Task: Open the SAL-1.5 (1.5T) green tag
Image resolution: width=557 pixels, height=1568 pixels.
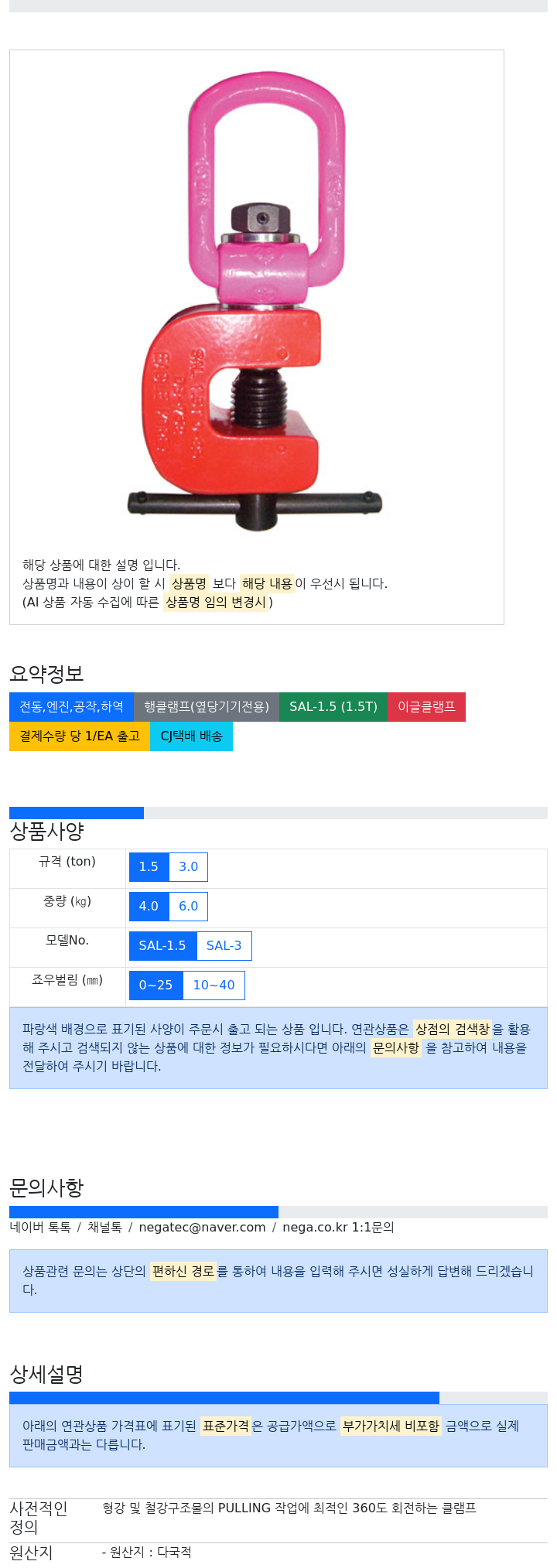Action: (333, 707)
